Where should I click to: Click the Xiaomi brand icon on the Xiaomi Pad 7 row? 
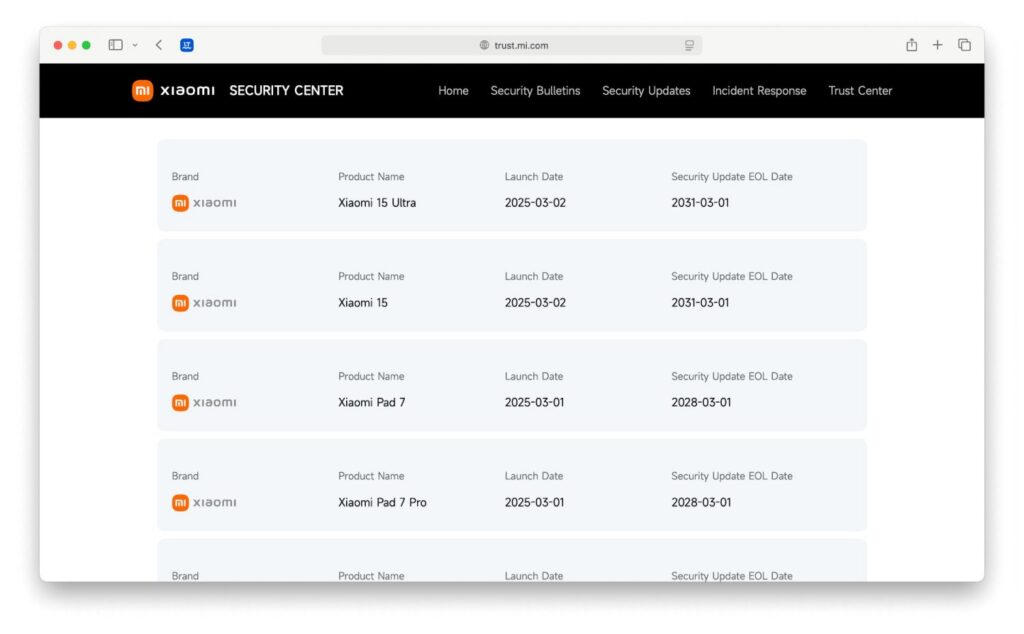point(181,402)
